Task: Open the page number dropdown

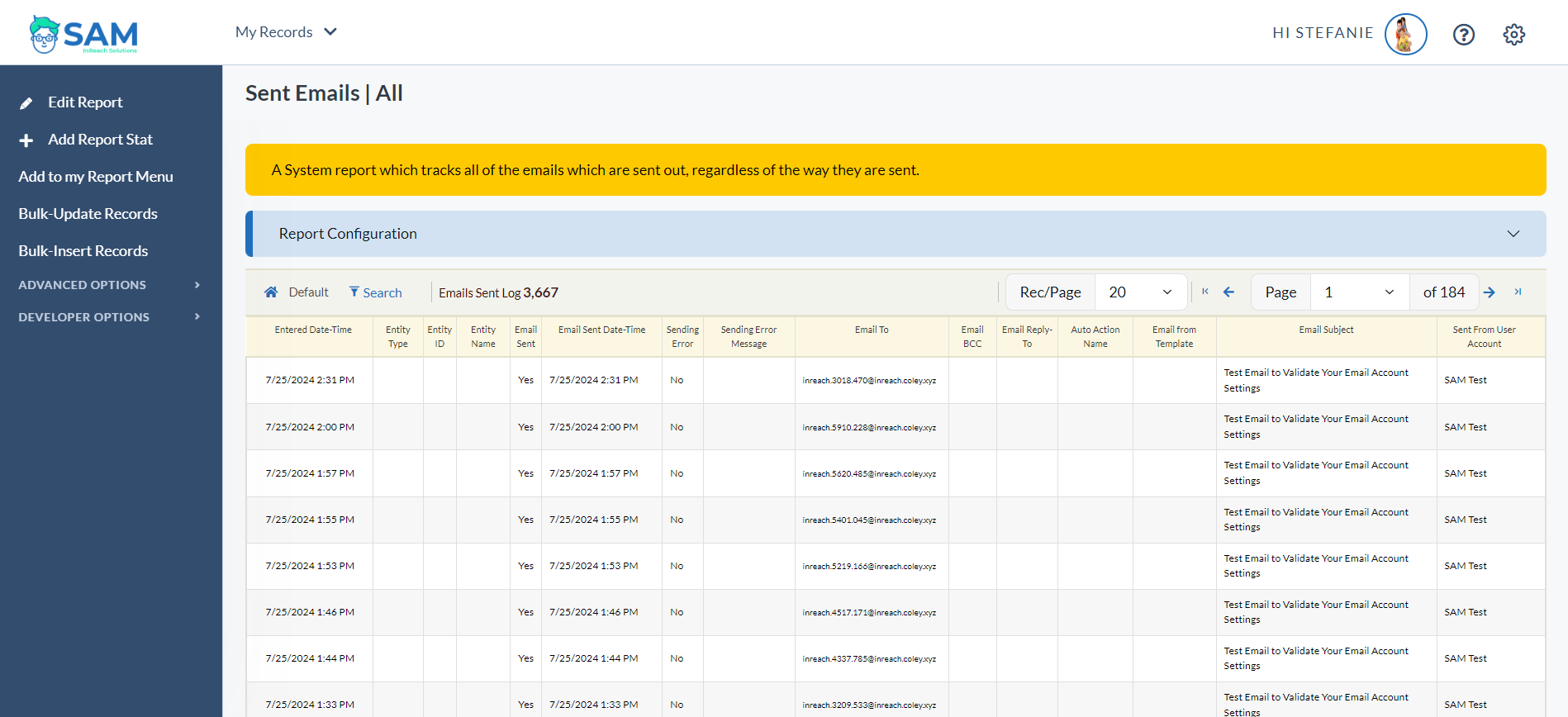Action: [1360, 292]
